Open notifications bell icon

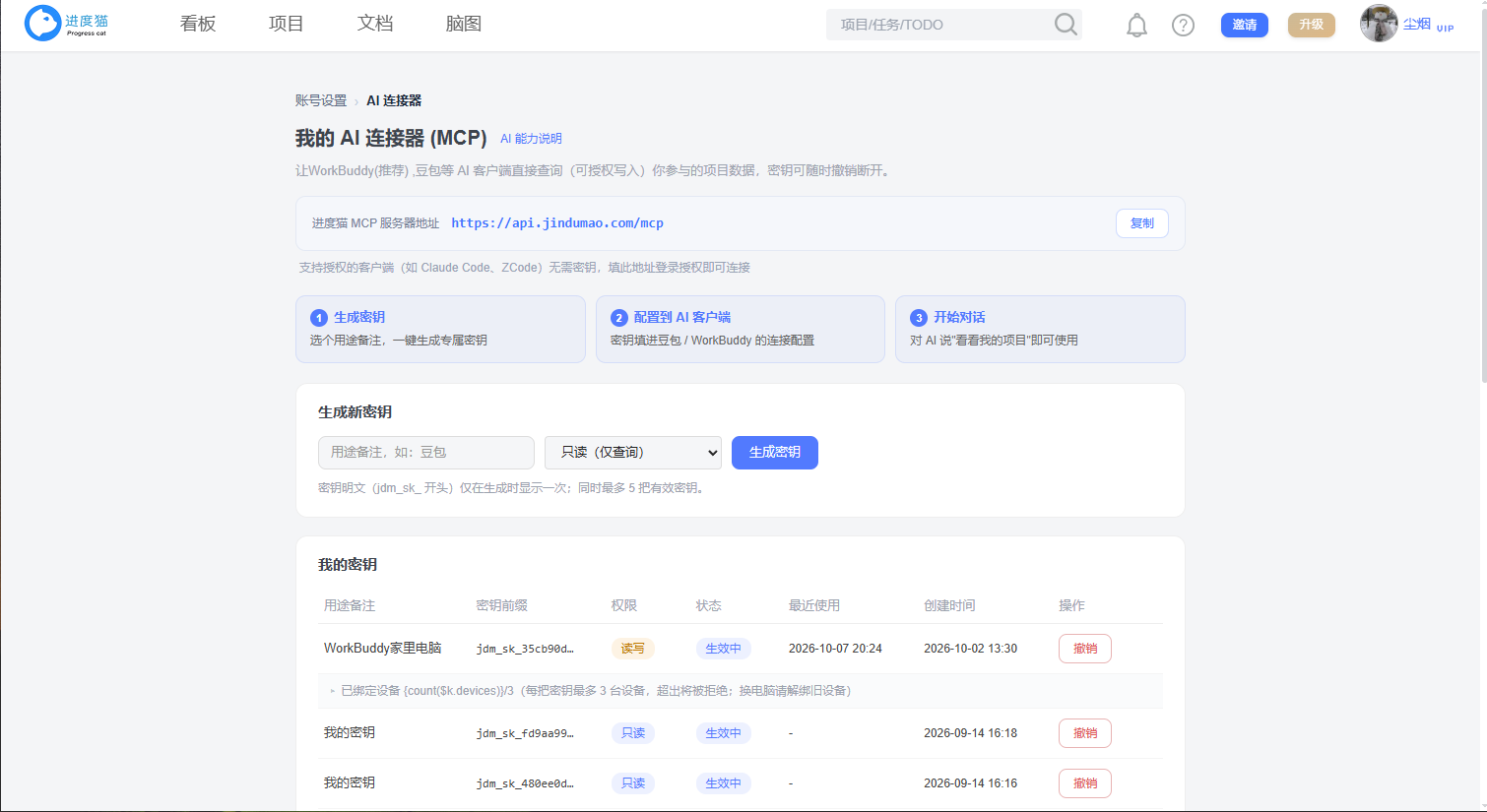pyautogui.click(x=1136, y=26)
